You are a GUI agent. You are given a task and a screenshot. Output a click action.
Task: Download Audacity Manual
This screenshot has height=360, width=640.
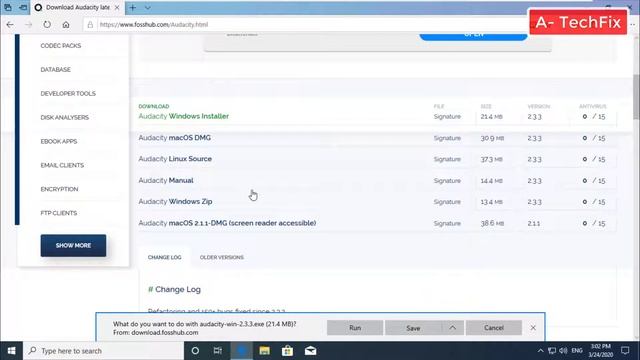pos(166,180)
